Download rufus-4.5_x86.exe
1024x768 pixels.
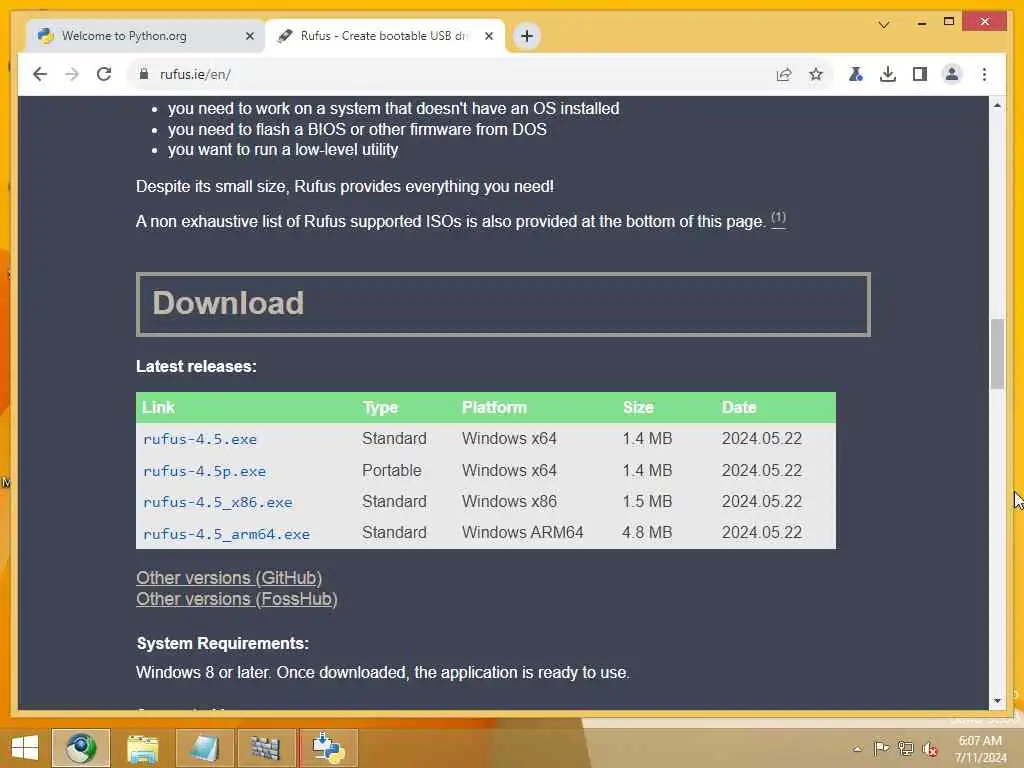(x=217, y=502)
